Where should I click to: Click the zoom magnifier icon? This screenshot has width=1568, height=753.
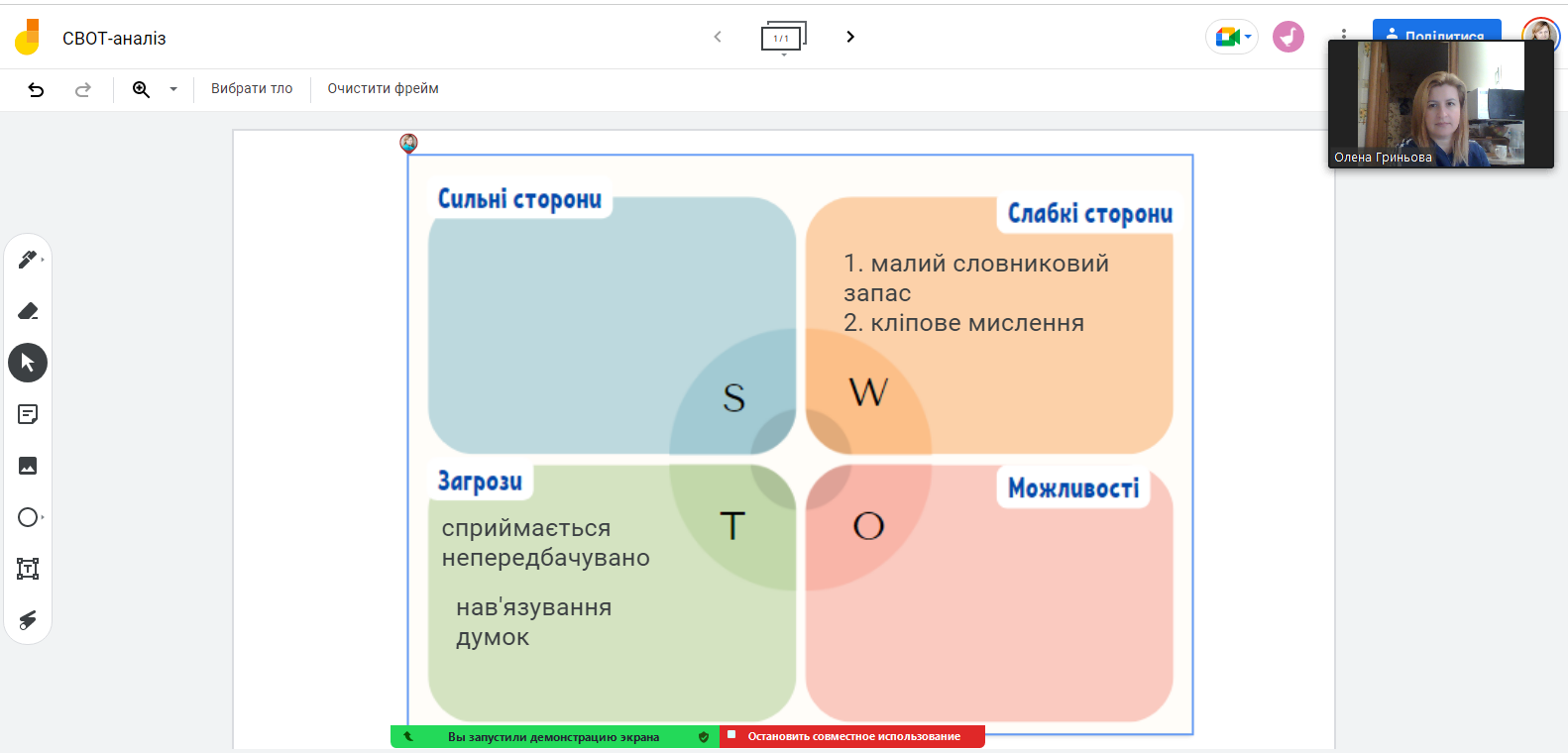(x=142, y=89)
